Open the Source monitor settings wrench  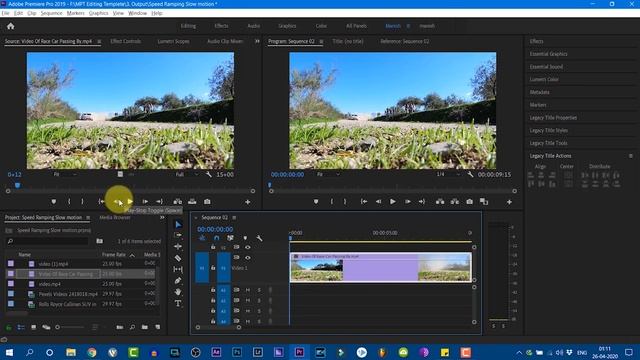[x=209, y=174]
